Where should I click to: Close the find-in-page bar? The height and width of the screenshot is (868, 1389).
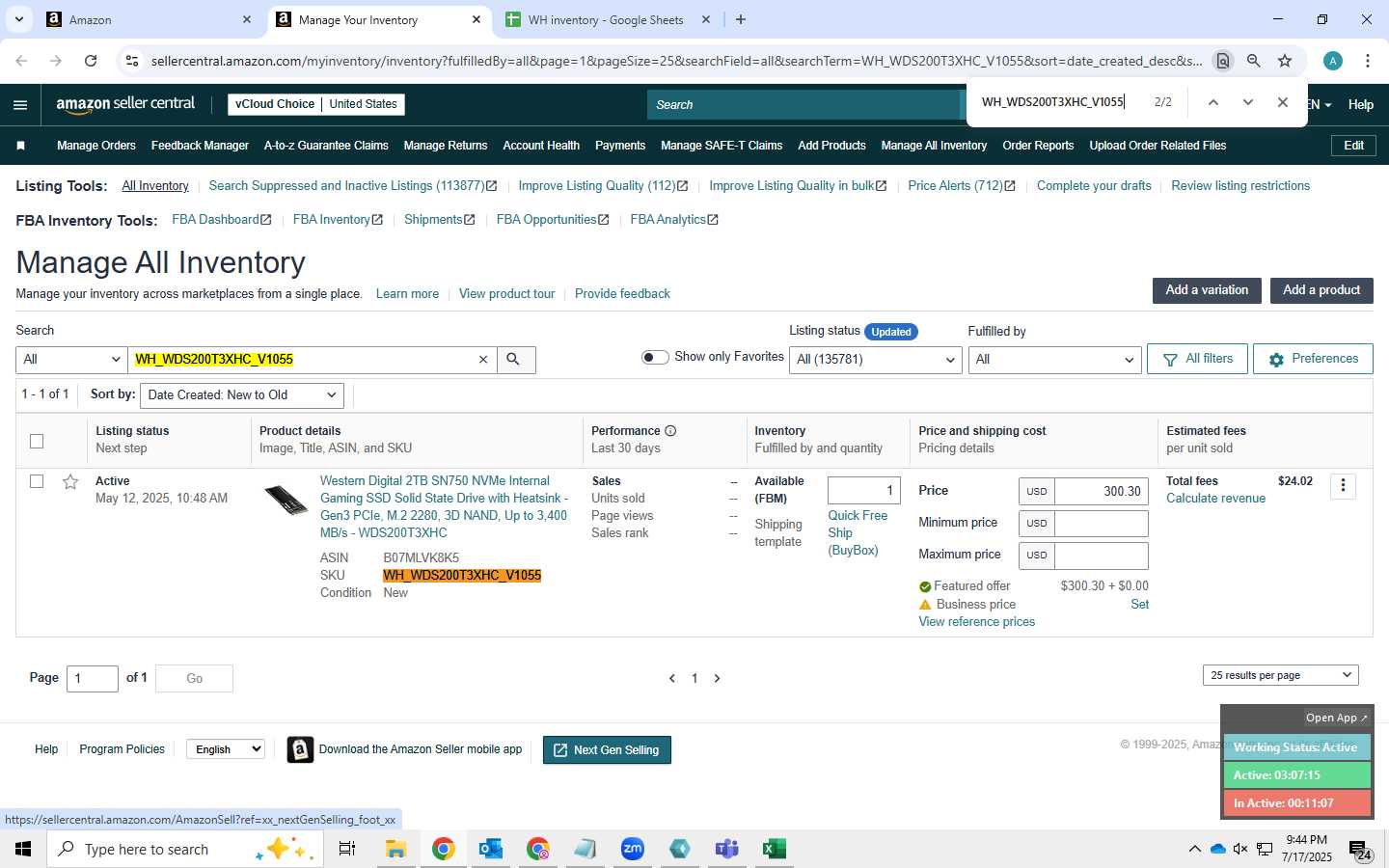click(x=1283, y=102)
